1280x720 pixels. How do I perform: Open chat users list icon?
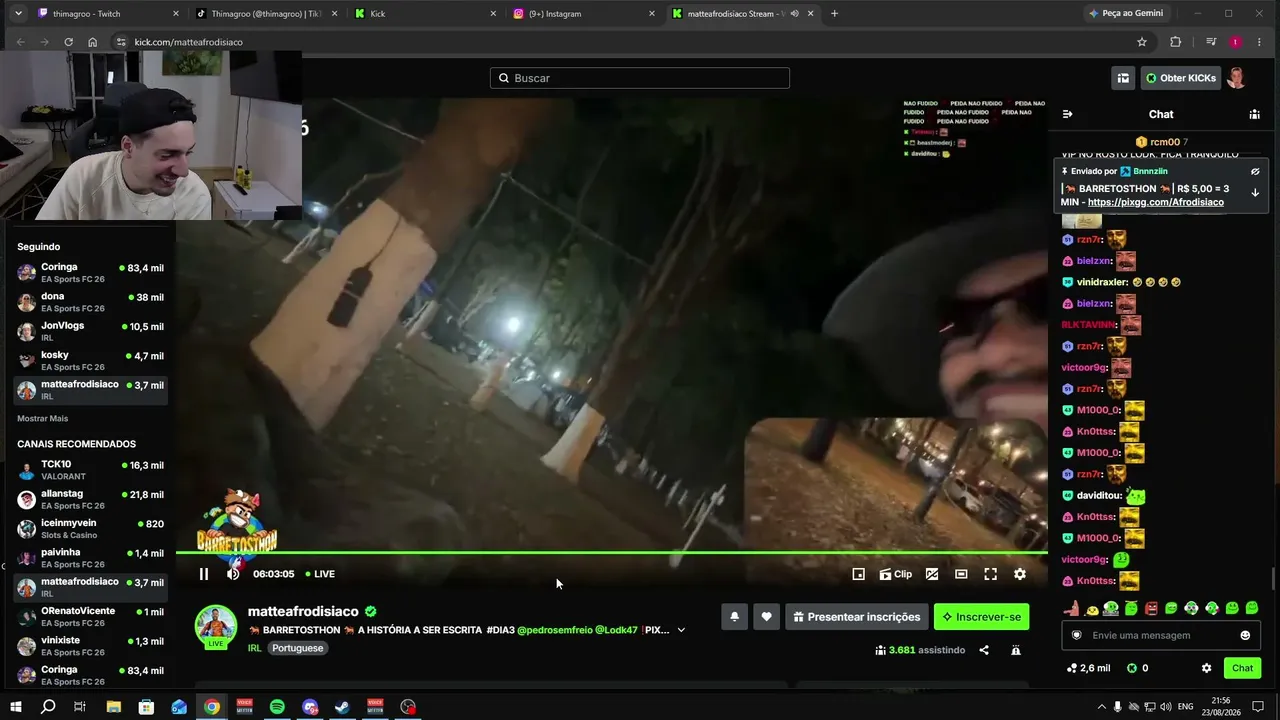[x=1255, y=114]
